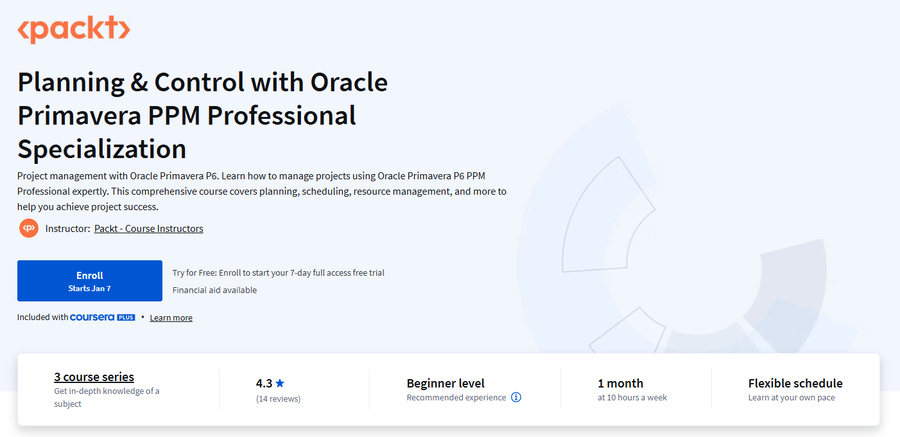Click the Coursera Plus logo

102,317
